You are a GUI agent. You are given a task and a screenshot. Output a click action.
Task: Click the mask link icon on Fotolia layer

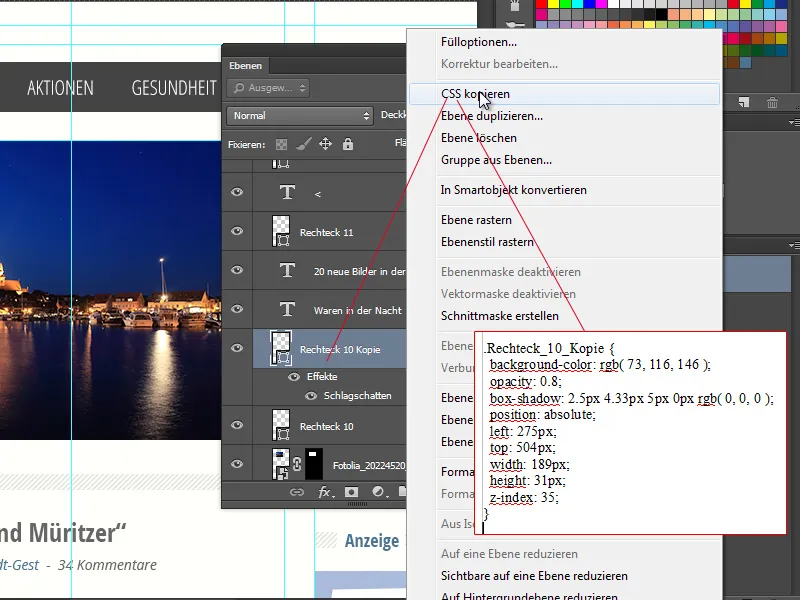click(297, 464)
